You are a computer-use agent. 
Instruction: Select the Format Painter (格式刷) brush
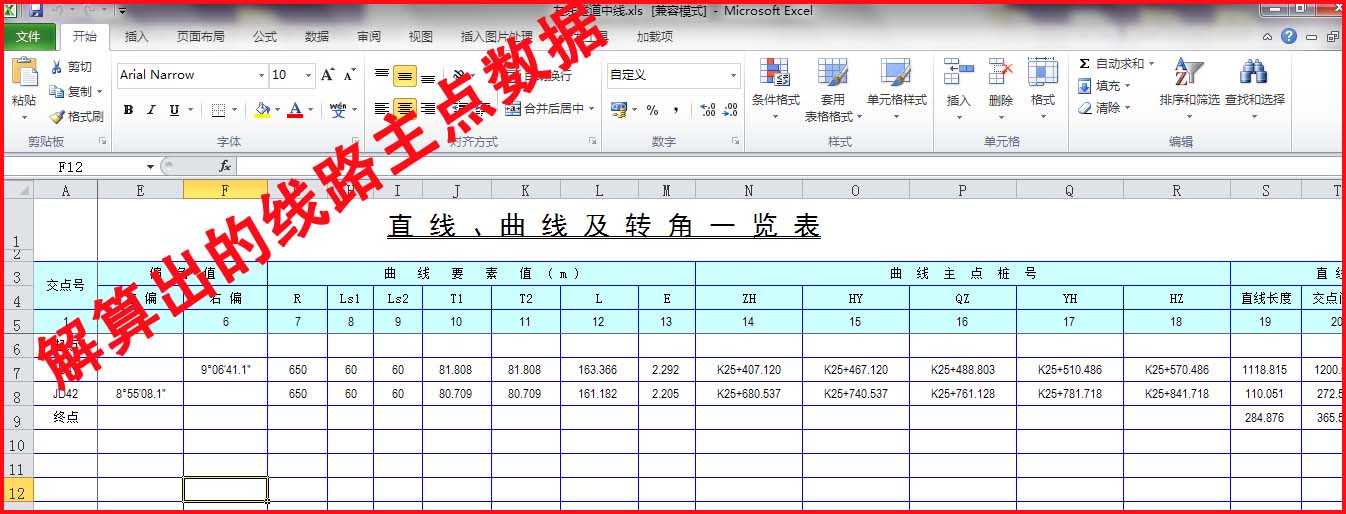[x=76, y=116]
